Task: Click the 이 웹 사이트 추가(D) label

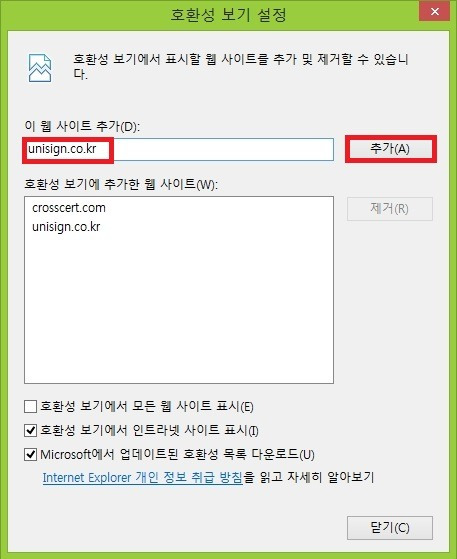Action: pyautogui.click(x=82, y=126)
